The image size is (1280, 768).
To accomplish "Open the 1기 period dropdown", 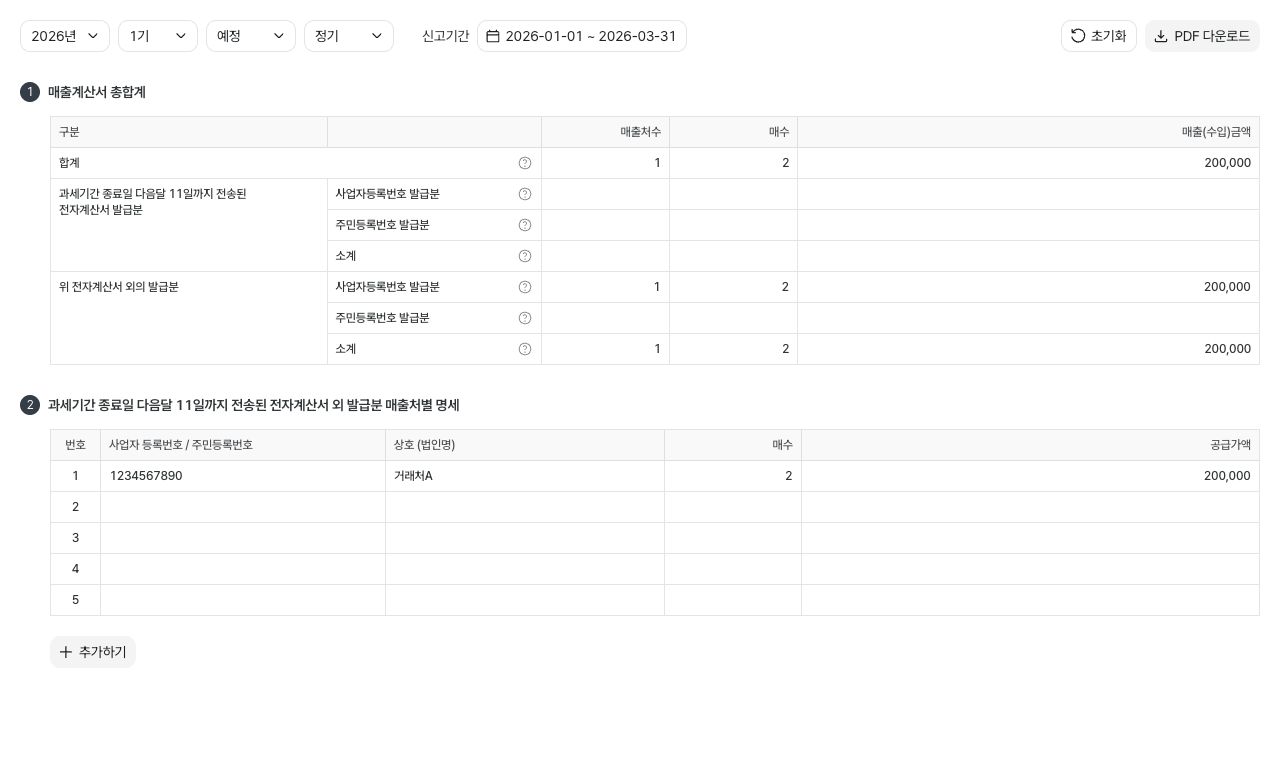I will 158,36.
